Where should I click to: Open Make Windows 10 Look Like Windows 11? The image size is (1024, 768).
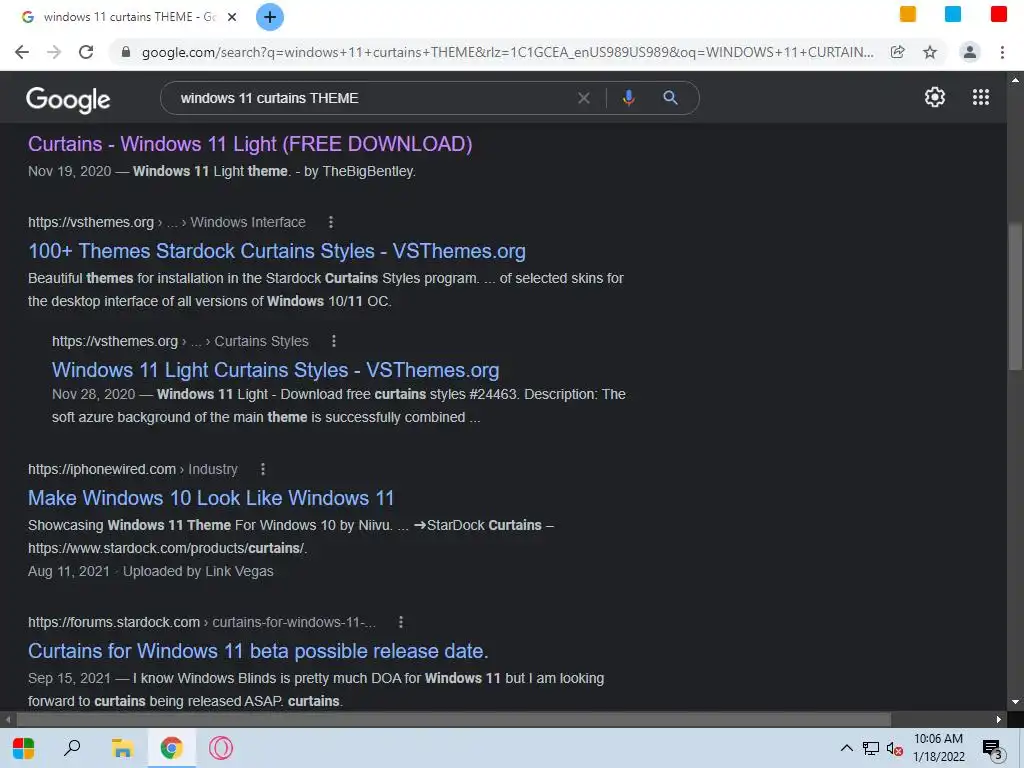[211, 498]
